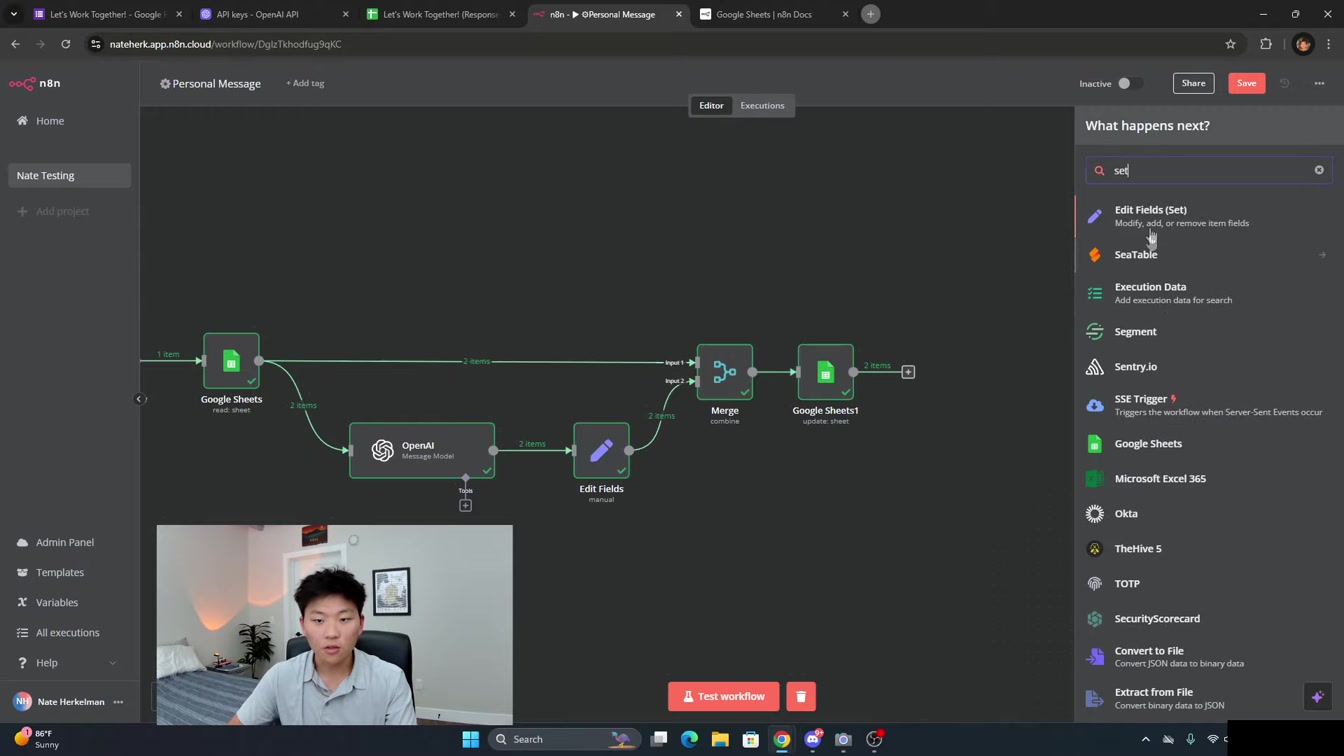This screenshot has width=1344, height=756.
Task: Reload the browser page
Action: 66,44
